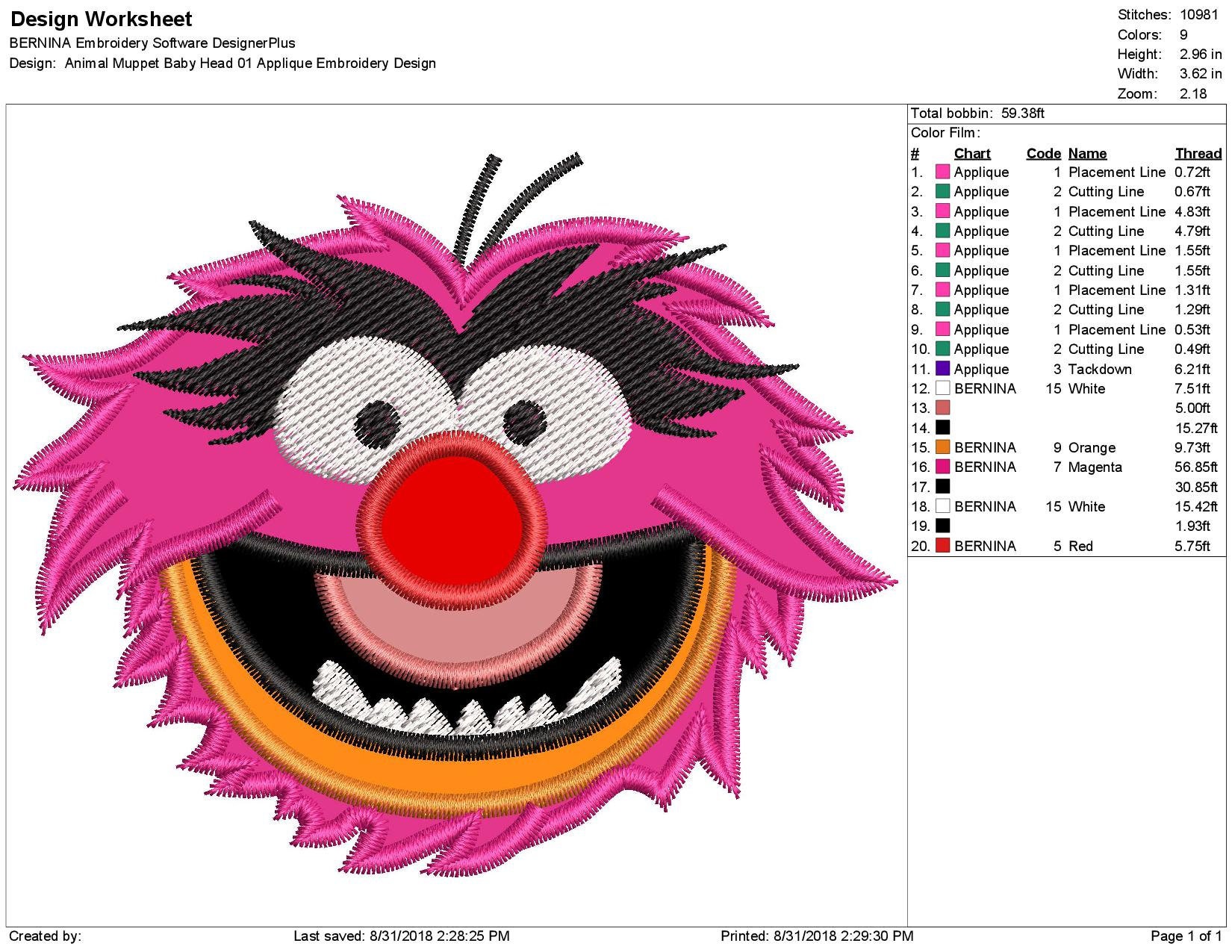Click the Thread column header
1232x952 pixels.
tap(1197, 153)
